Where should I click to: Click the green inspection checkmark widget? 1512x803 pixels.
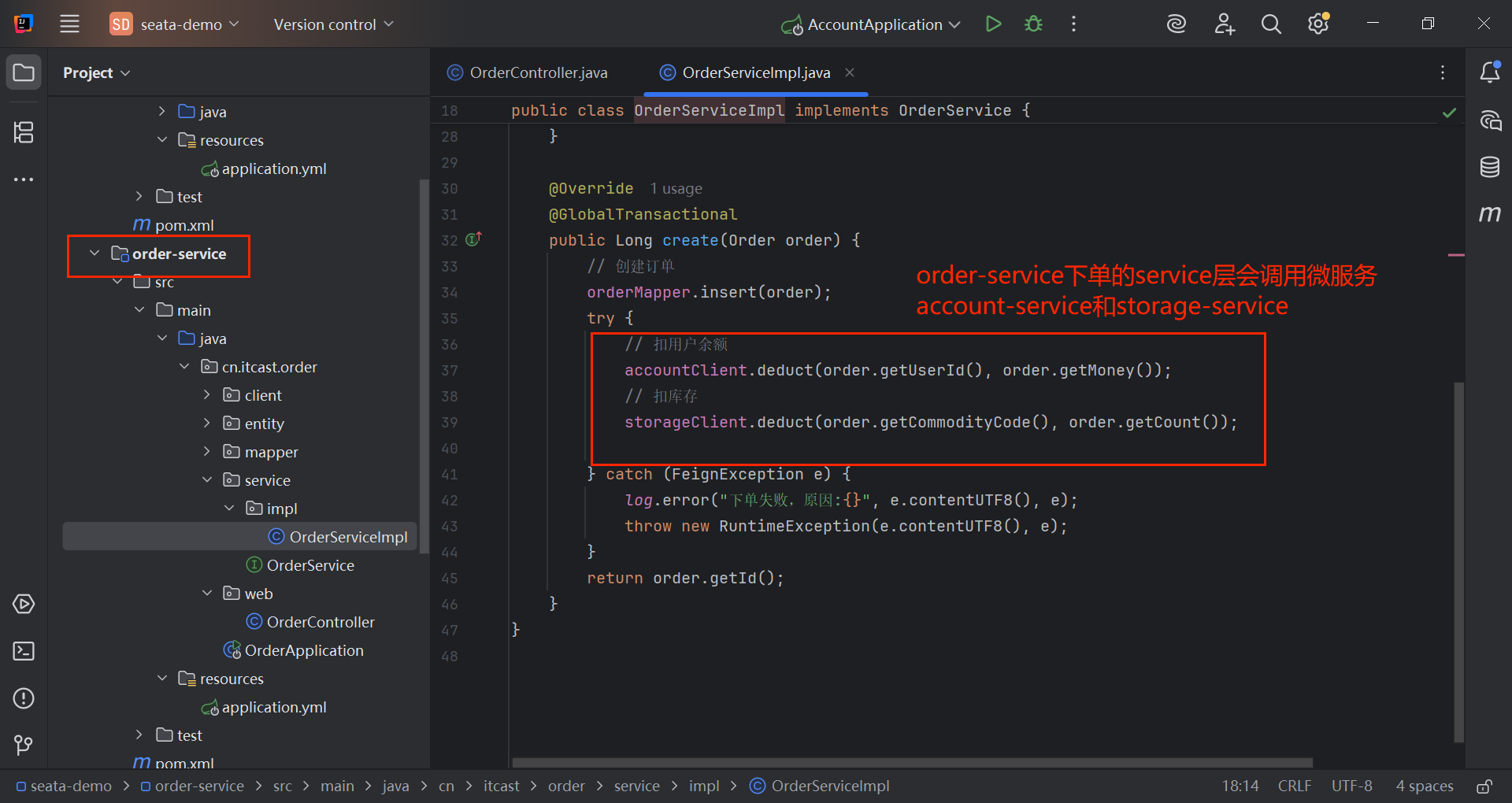1449,113
